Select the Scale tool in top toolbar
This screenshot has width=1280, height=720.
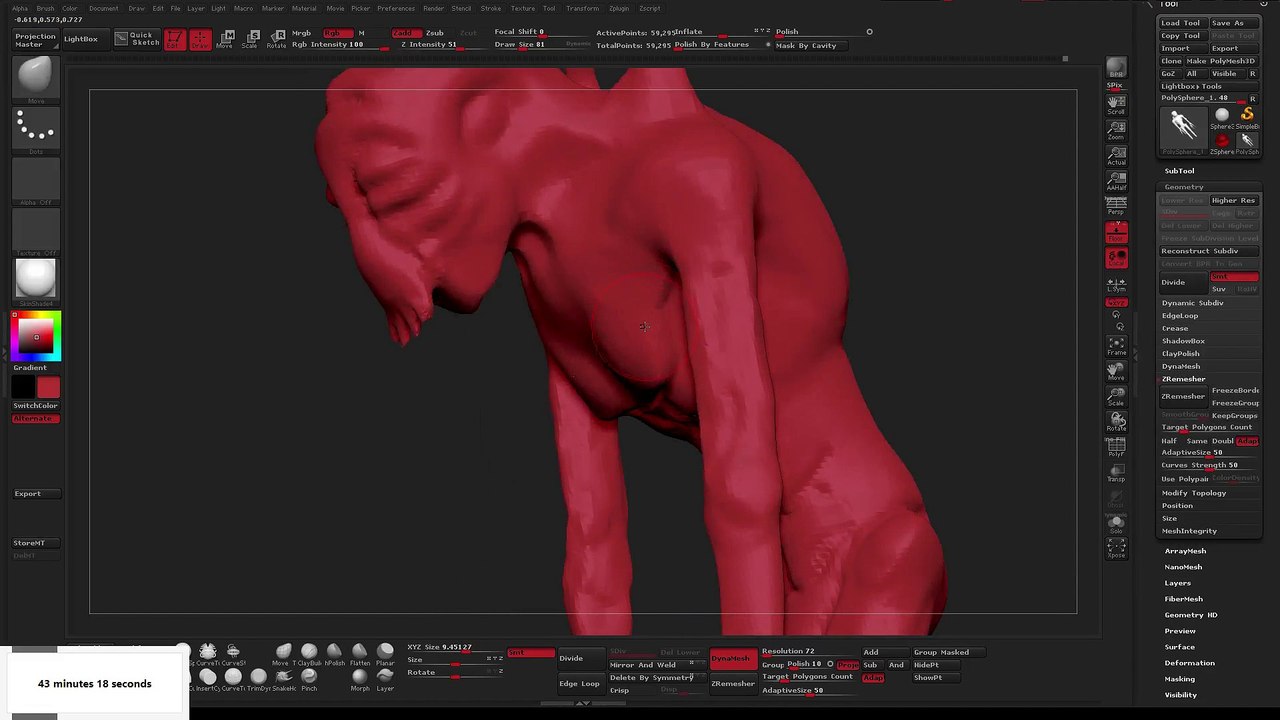point(251,39)
